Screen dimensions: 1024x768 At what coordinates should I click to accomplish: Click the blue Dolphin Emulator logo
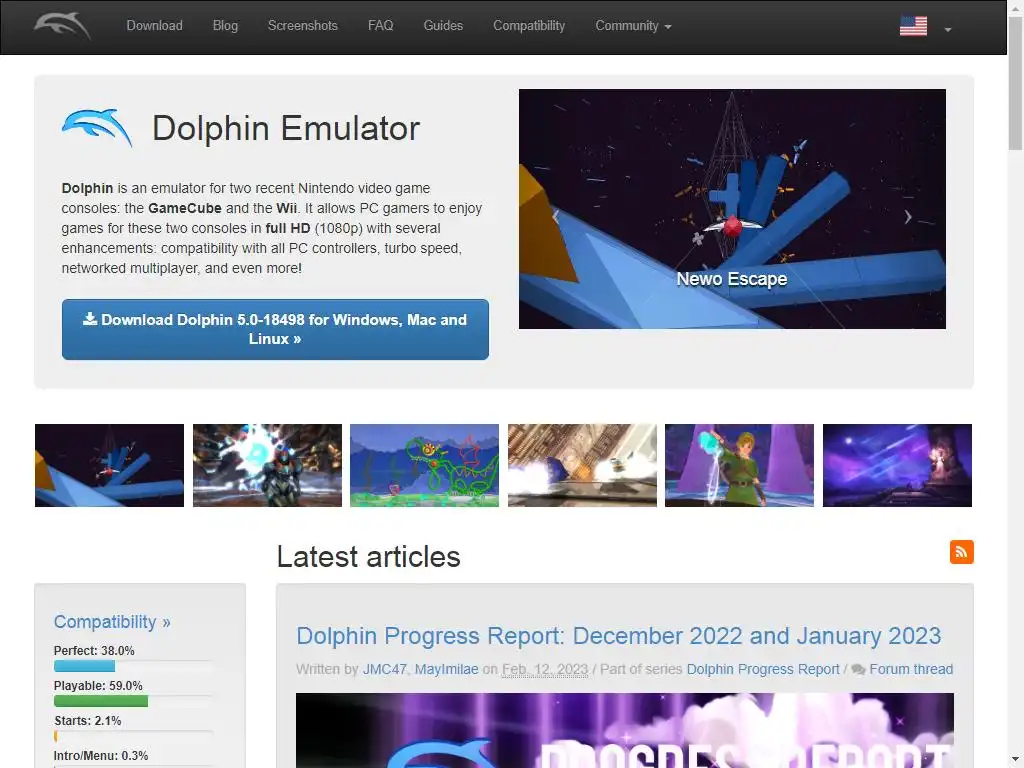pyautogui.click(x=97, y=127)
